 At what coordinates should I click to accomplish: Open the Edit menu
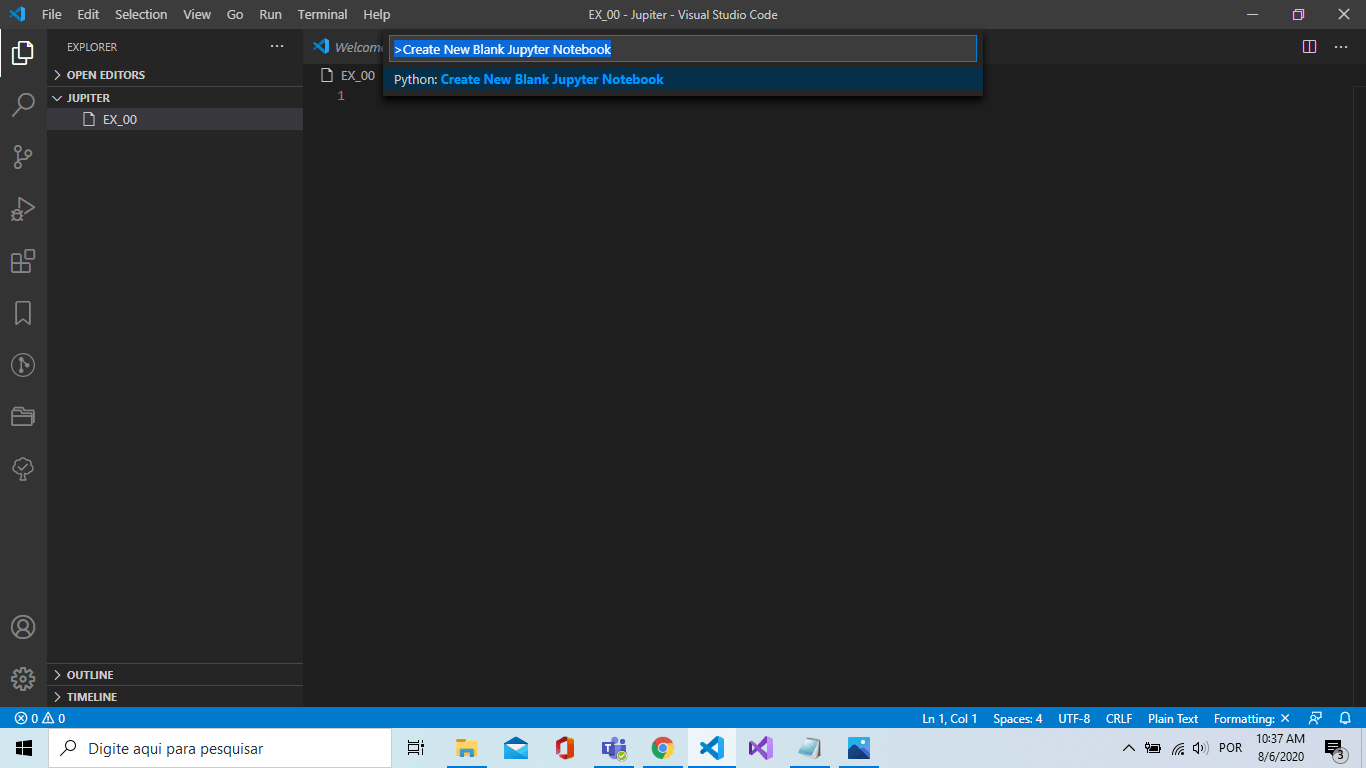click(88, 14)
